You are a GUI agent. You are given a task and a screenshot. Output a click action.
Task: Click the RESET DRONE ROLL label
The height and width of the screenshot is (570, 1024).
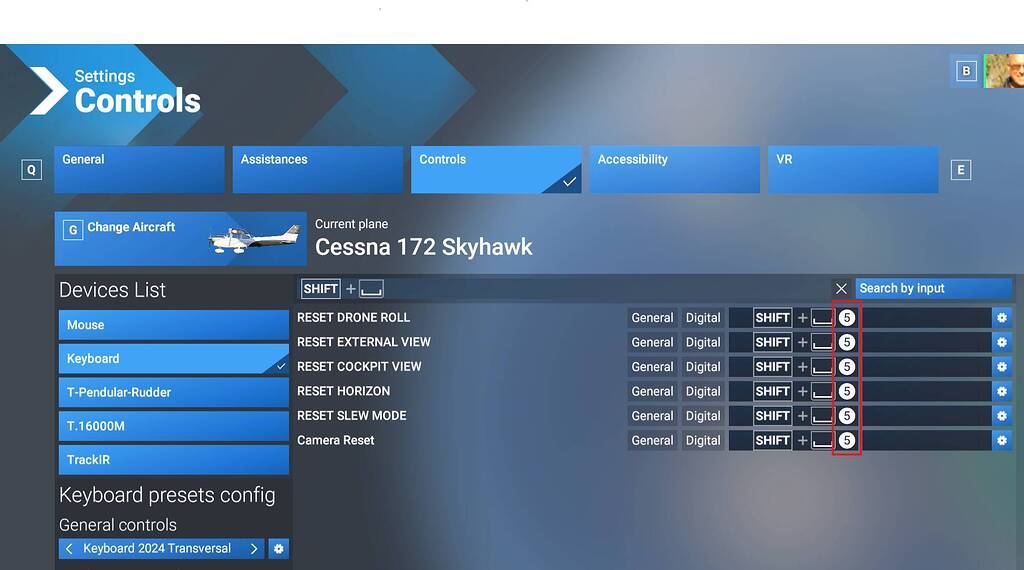353,317
